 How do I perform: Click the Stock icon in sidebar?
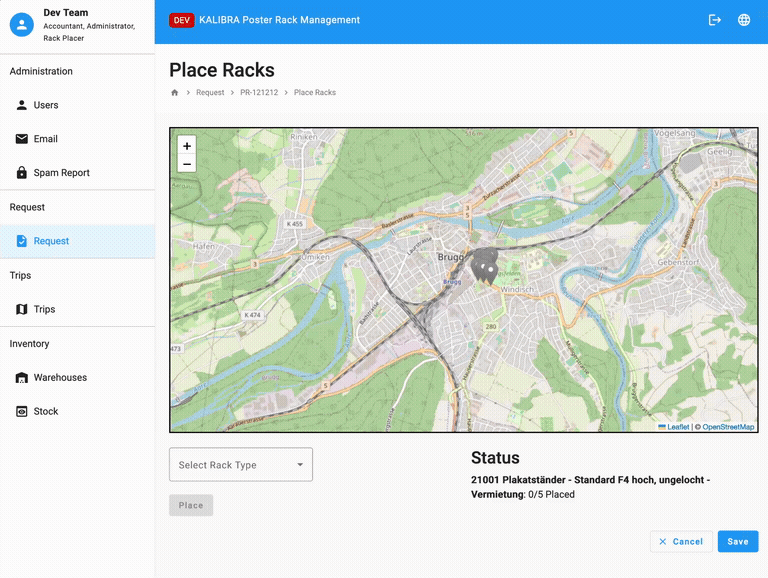[22, 411]
